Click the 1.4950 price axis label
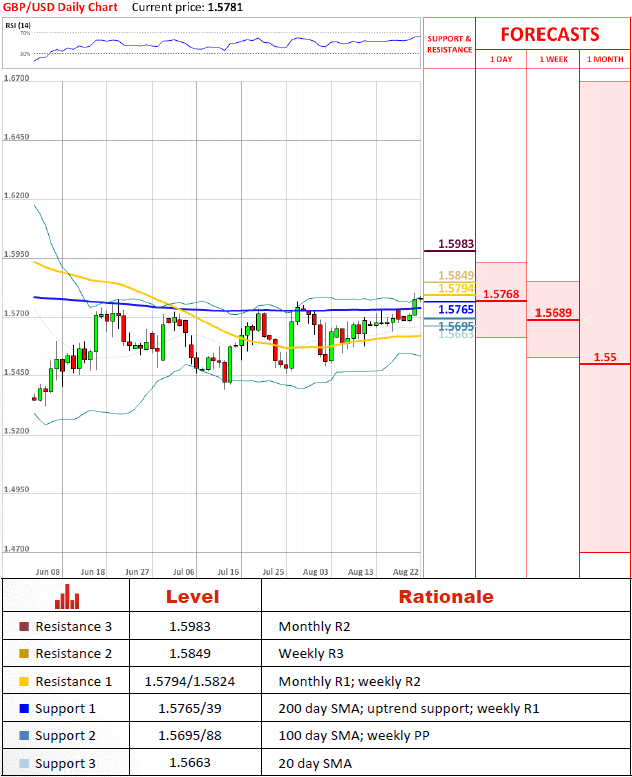The height and width of the screenshot is (777, 632). pyautogui.click(x=16, y=490)
